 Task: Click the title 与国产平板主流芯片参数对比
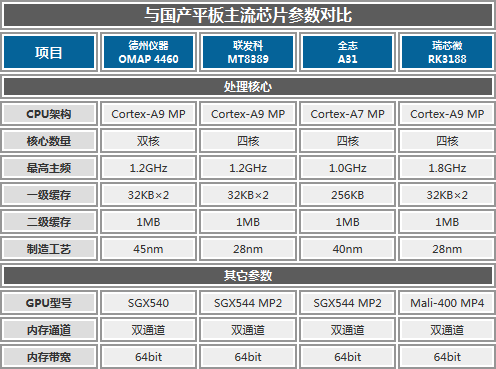tap(248, 15)
